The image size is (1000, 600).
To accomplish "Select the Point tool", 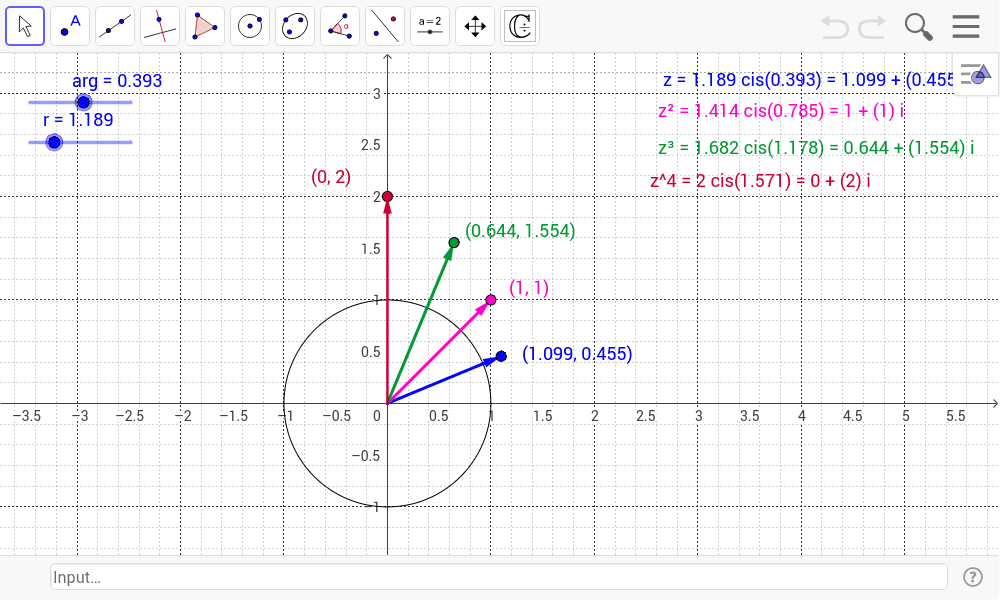I will [x=70, y=26].
